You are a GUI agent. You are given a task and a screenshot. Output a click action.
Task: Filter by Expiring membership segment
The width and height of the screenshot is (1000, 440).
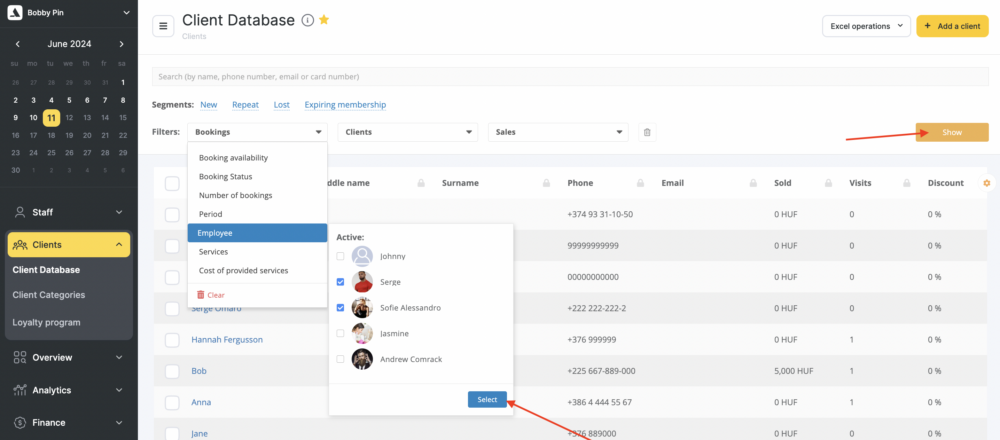tap(345, 105)
